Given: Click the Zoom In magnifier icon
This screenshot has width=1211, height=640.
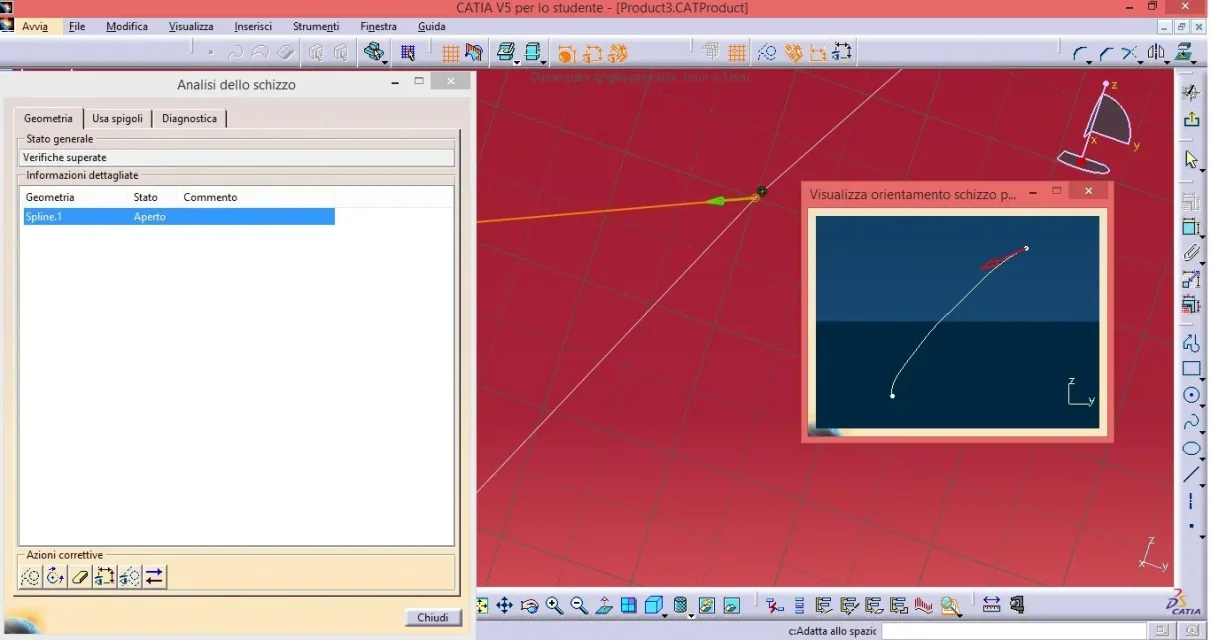Looking at the screenshot, I should 554,605.
